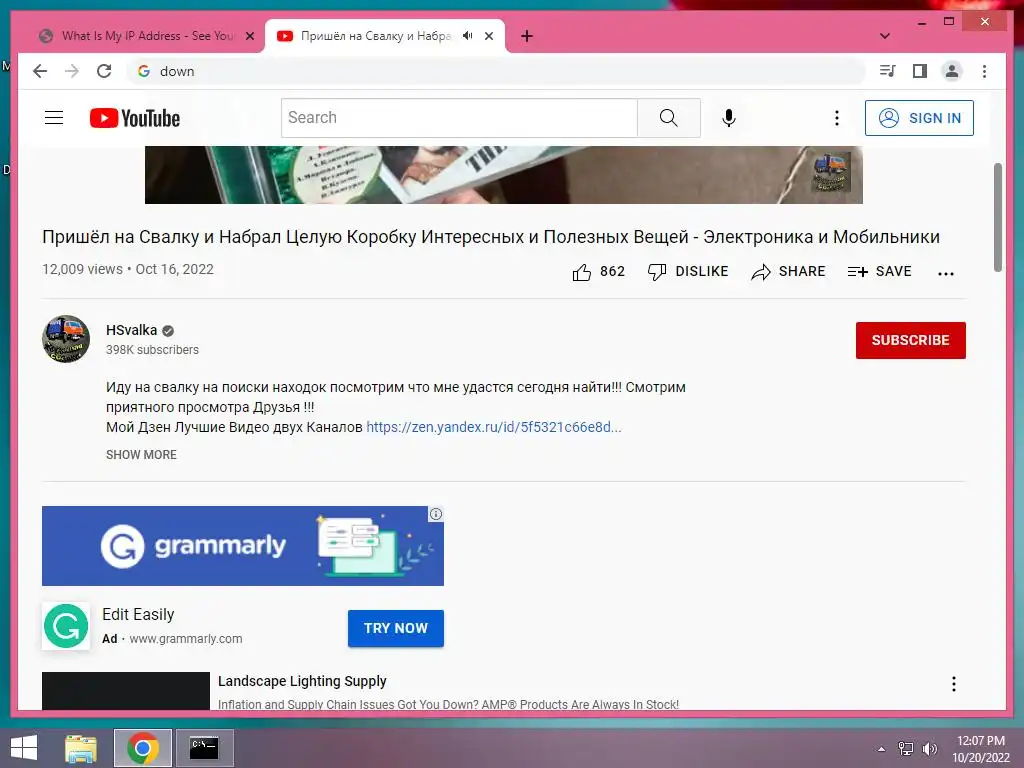Screen dimensions: 1024x768
Task: Open a new tab with plus button
Action: coord(527,36)
